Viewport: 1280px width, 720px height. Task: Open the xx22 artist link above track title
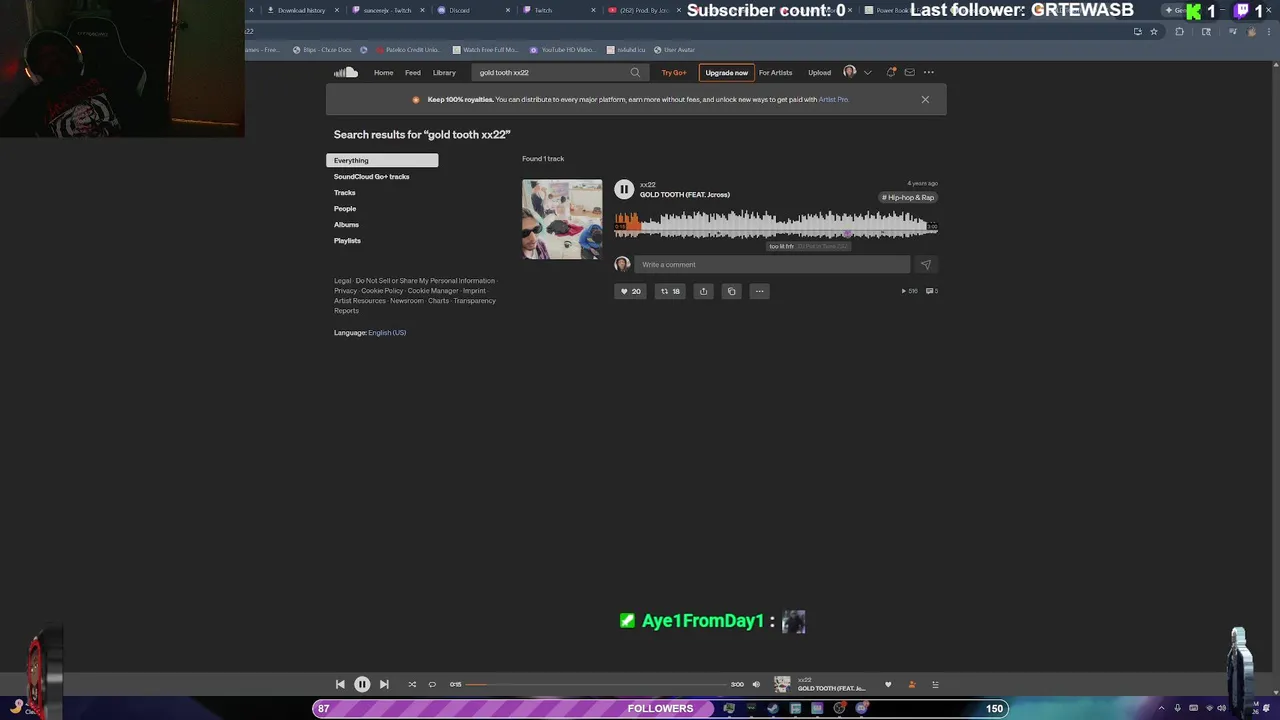[648, 184]
